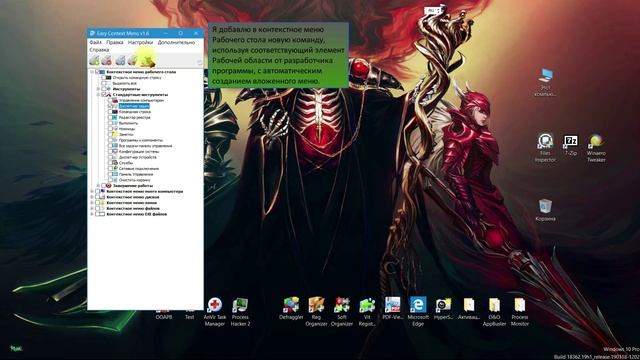This screenshot has height=360, width=640.
Task: Tick the Управление компьютером checkbox
Action: pyautogui.click(x=110, y=100)
